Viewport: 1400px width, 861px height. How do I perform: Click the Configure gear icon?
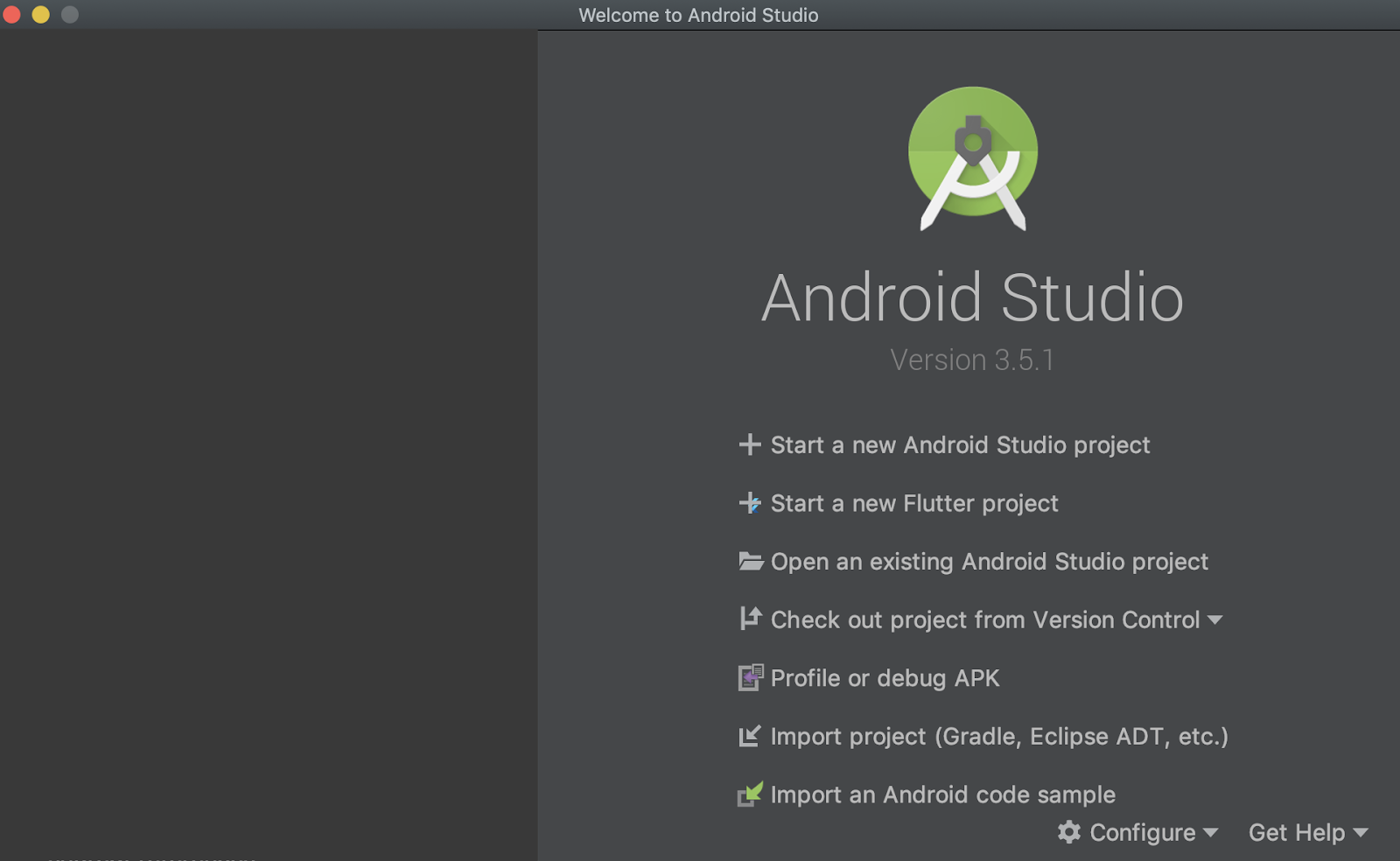pos(1069,831)
